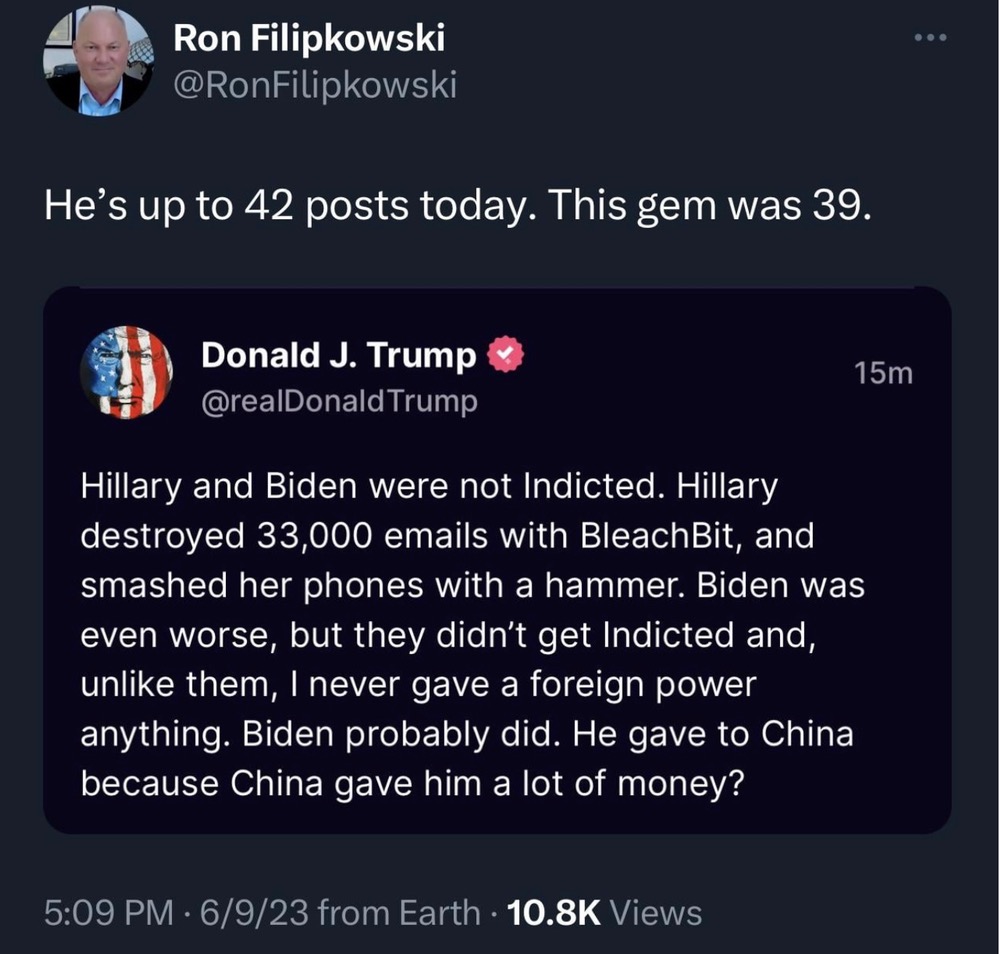Open the 10.8K Views count
The width and height of the screenshot is (1000, 954).
point(605,912)
